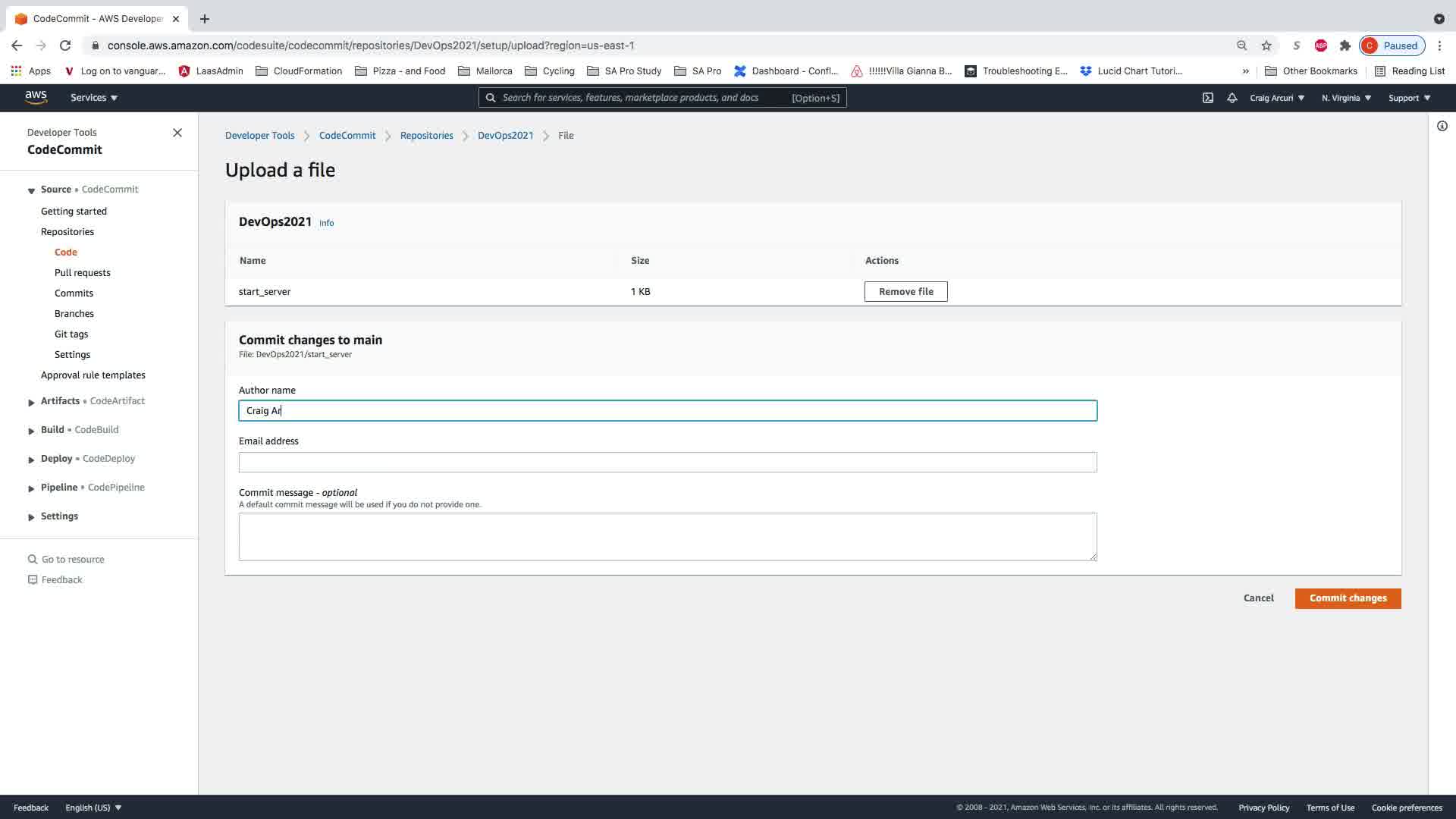Viewport: 1456px width, 819px height.
Task: Select Pull requests in sidebar
Action: (x=82, y=273)
